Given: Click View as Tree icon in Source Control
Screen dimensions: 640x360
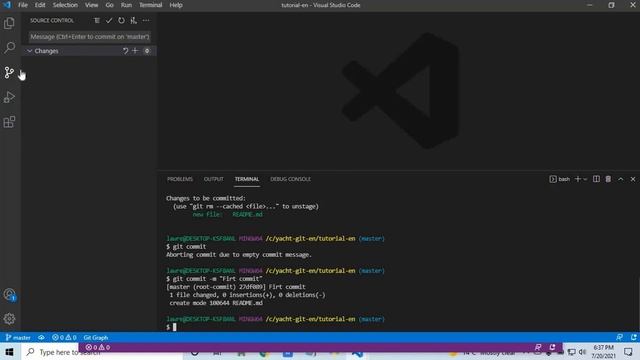Looking at the screenshot, I should coord(97,20).
